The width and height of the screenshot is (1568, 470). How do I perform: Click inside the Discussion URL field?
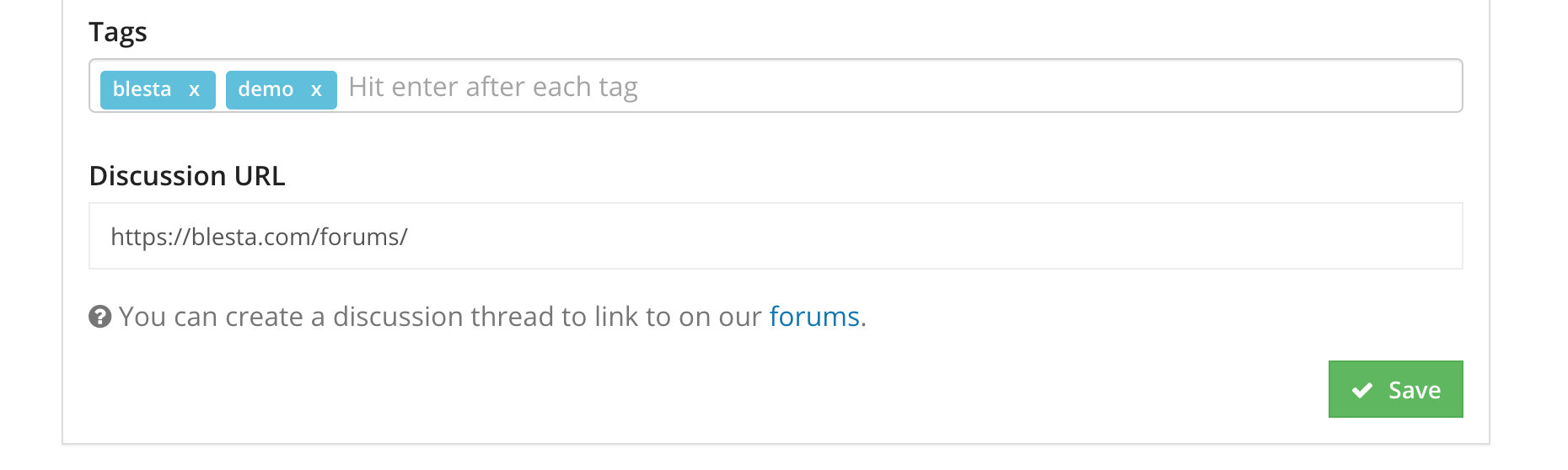[x=776, y=237]
